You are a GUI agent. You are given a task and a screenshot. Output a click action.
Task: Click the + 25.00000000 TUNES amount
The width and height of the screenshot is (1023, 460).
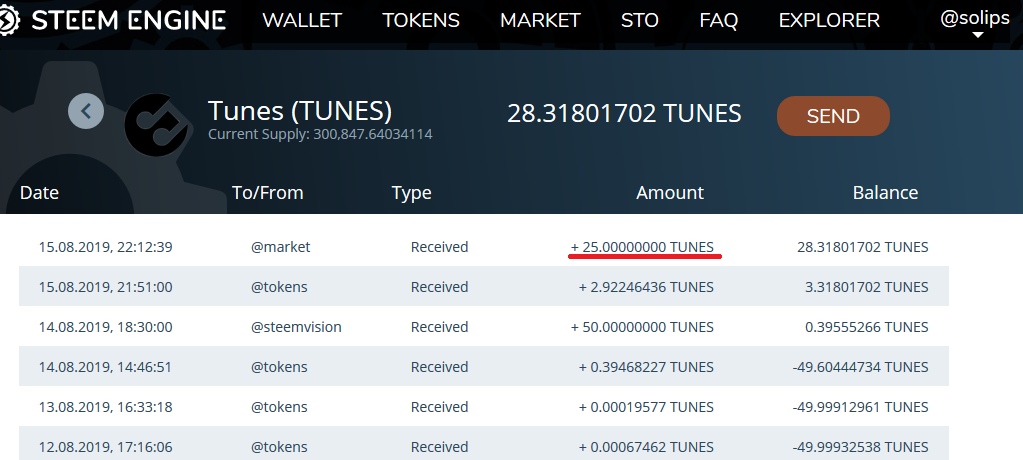pyautogui.click(x=642, y=247)
